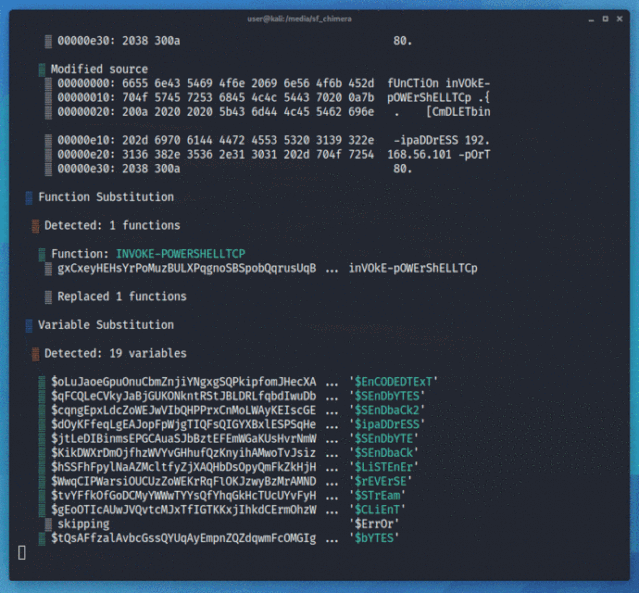The height and width of the screenshot is (593, 639).
Task: Click hex dump line 00000010 with pOWErShELLTCp
Action: point(273,97)
